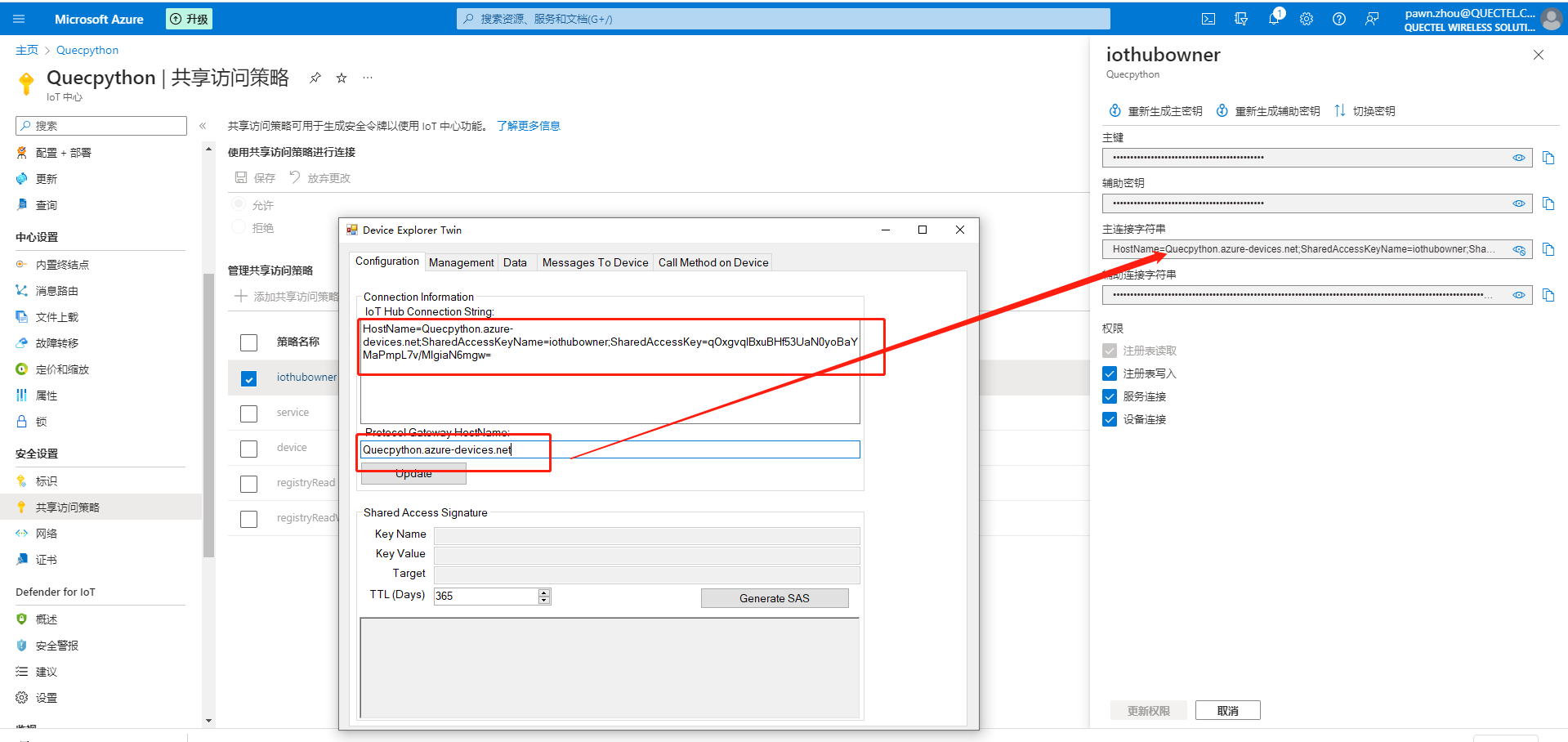The image size is (1568, 742).
Task: Open the Azure portal hamburger menu
Action: (x=20, y=19)
